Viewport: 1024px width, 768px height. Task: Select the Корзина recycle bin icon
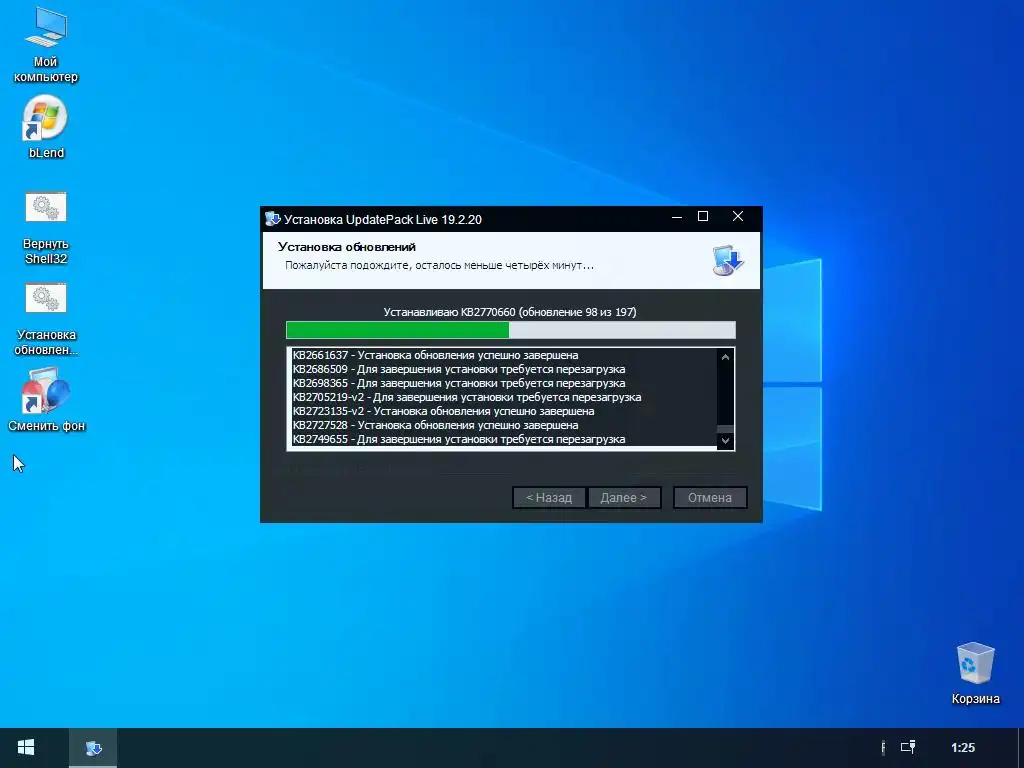pyautogui.click(x=975, y=673)
